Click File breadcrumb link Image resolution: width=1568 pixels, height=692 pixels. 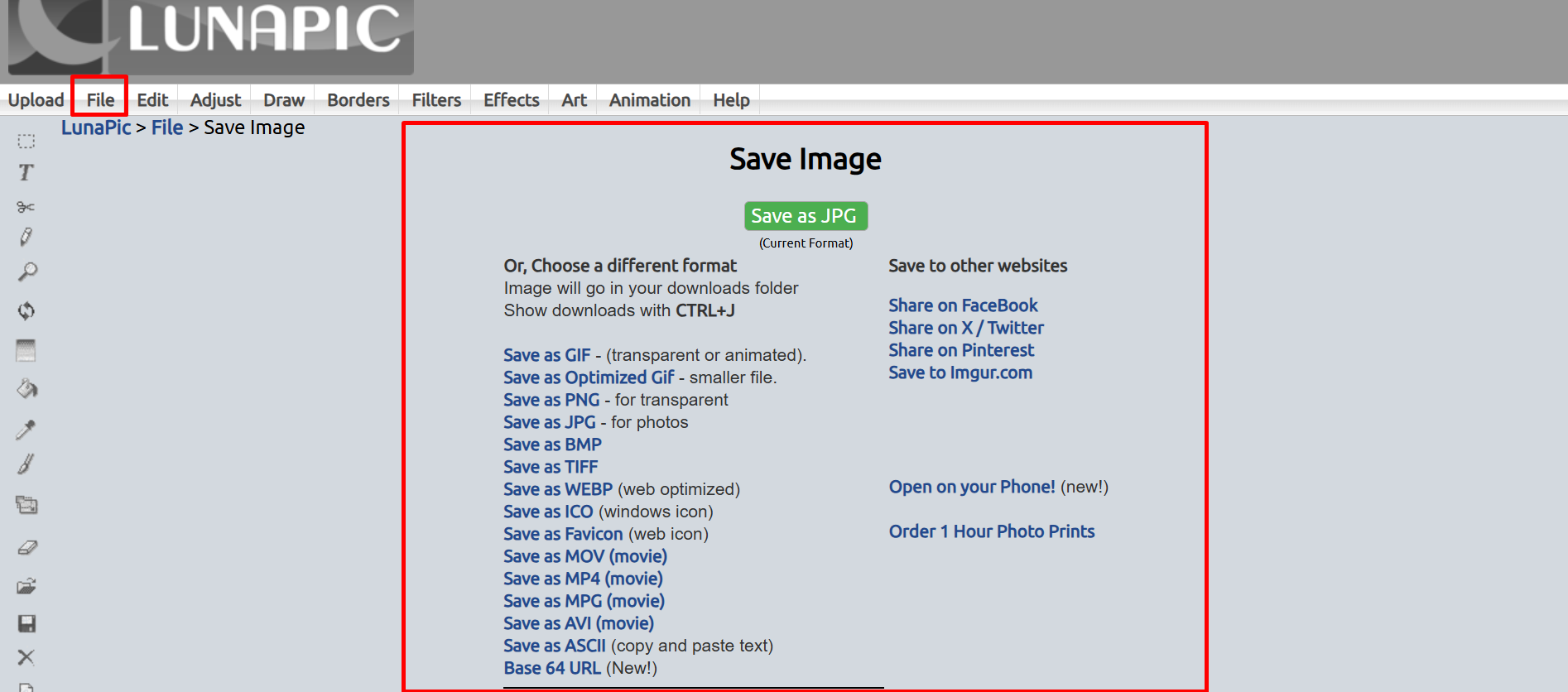[167, 127]
